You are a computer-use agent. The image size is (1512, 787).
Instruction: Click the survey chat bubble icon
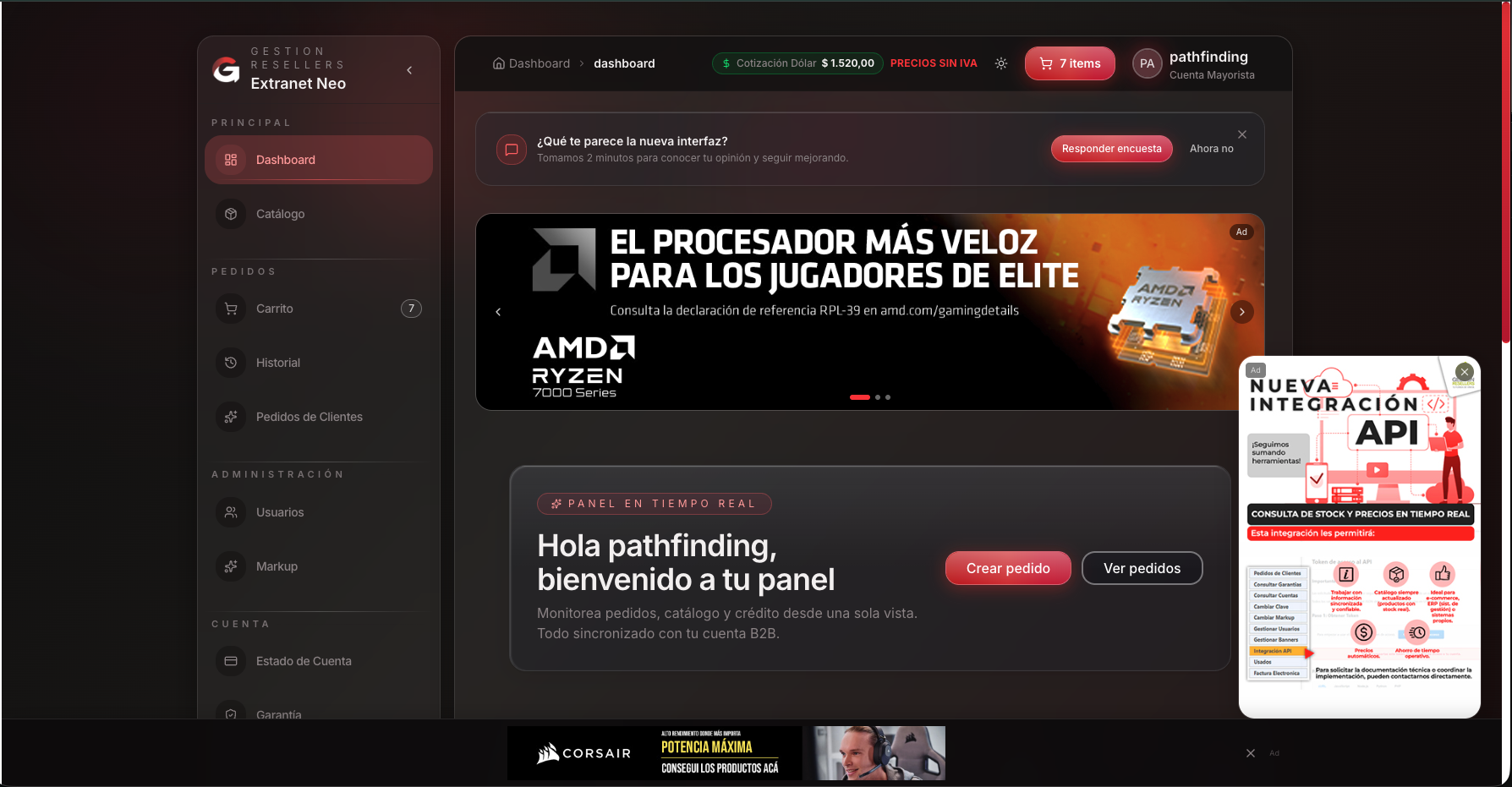coord(512,150)
